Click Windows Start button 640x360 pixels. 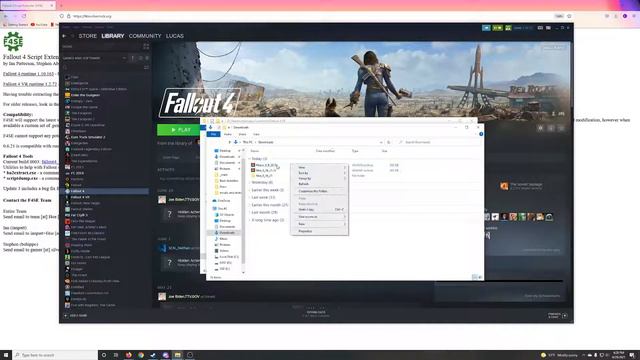click(6, 355)
